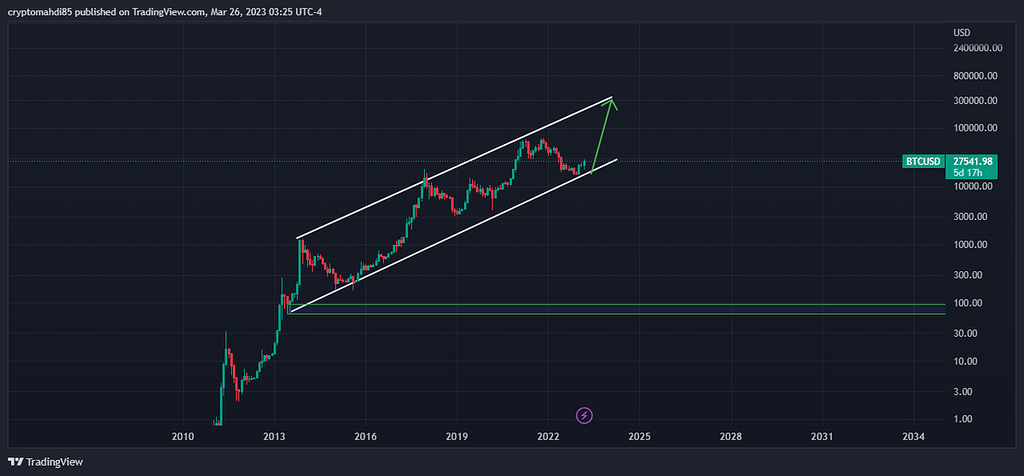Click the 5d 17h candle countdown
The height and width of the screenshot is (476, 1024).
point(968,172)
